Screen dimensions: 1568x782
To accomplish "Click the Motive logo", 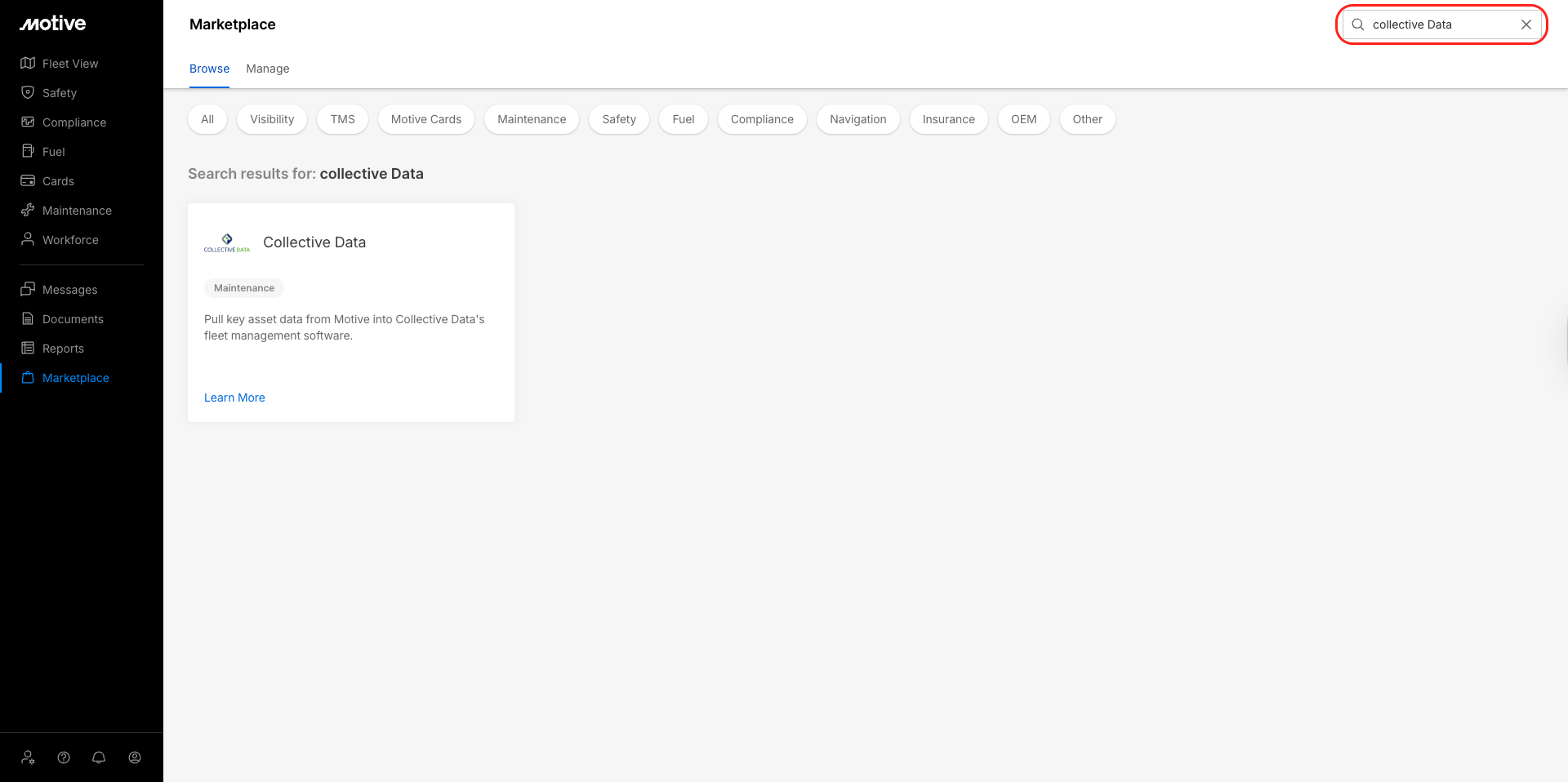I will coord(52,24).
